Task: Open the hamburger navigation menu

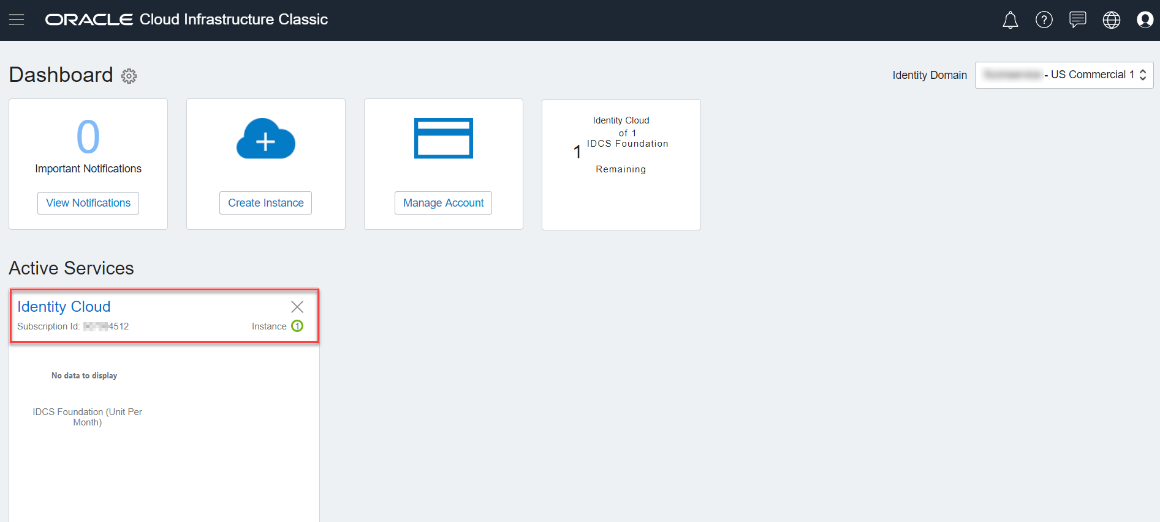Action: click(x=16, y=20)
